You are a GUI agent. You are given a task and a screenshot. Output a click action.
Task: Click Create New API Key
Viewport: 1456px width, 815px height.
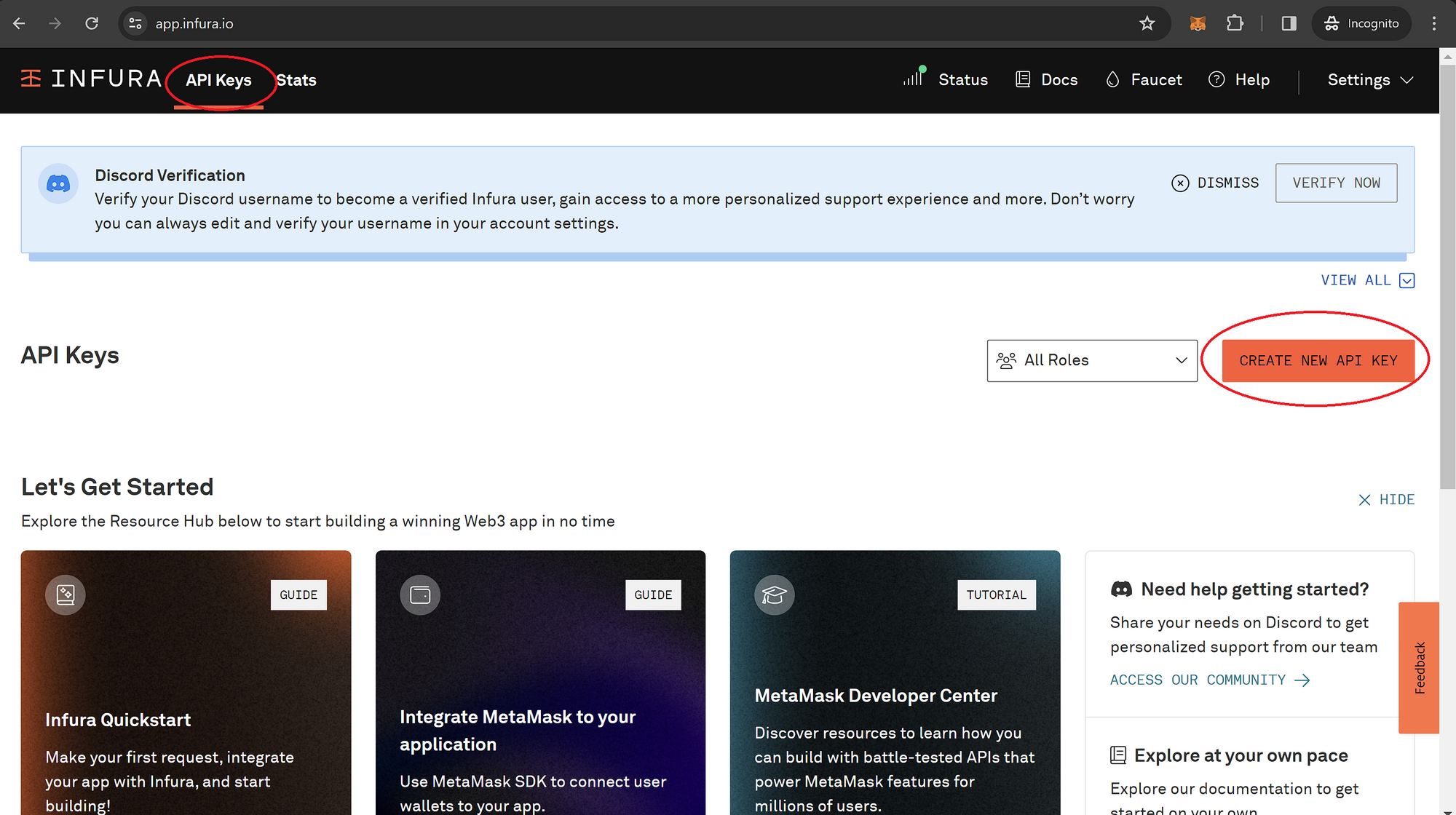[1318, 360]
